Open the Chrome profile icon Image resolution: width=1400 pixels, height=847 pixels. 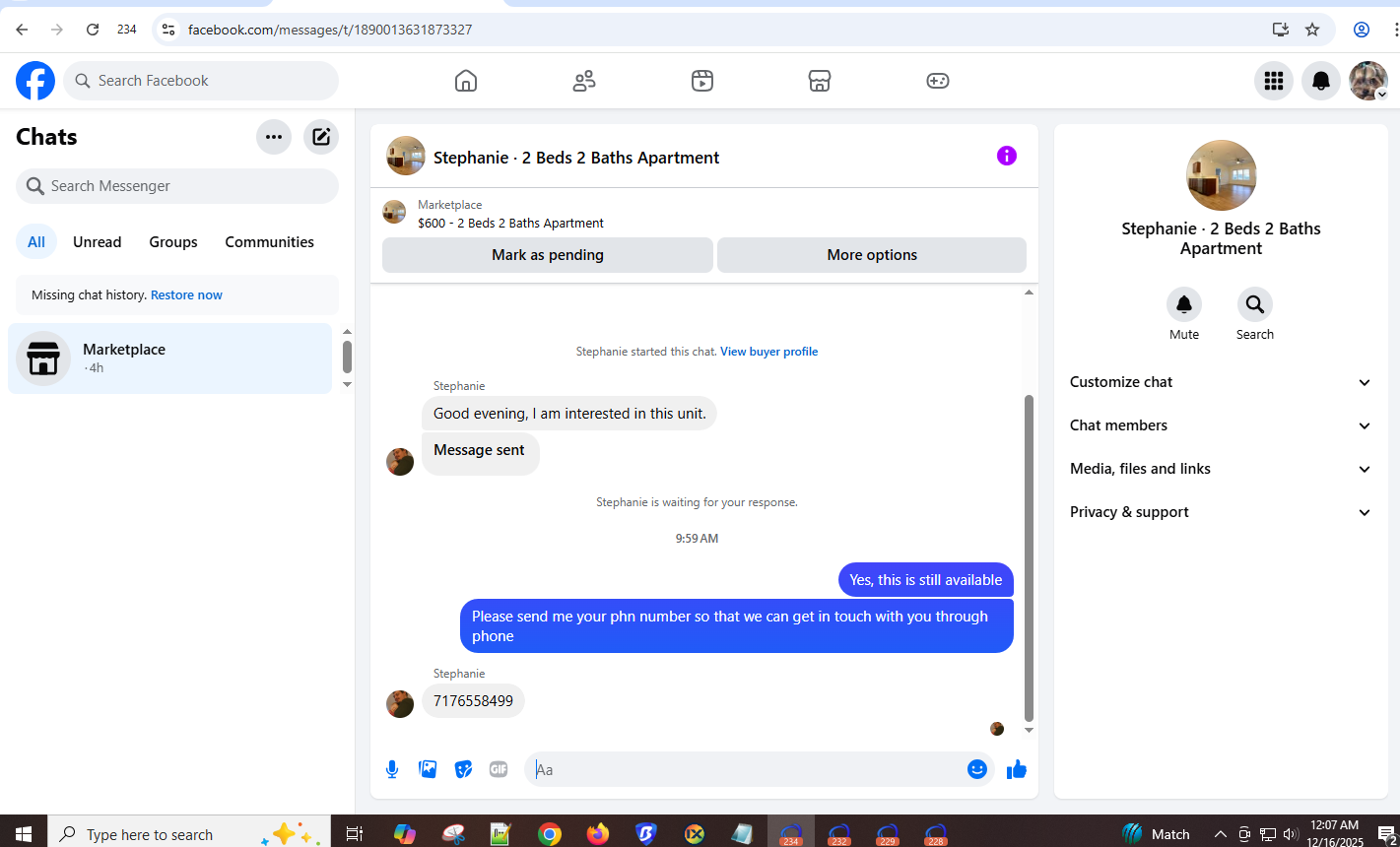coord(1362,30)
